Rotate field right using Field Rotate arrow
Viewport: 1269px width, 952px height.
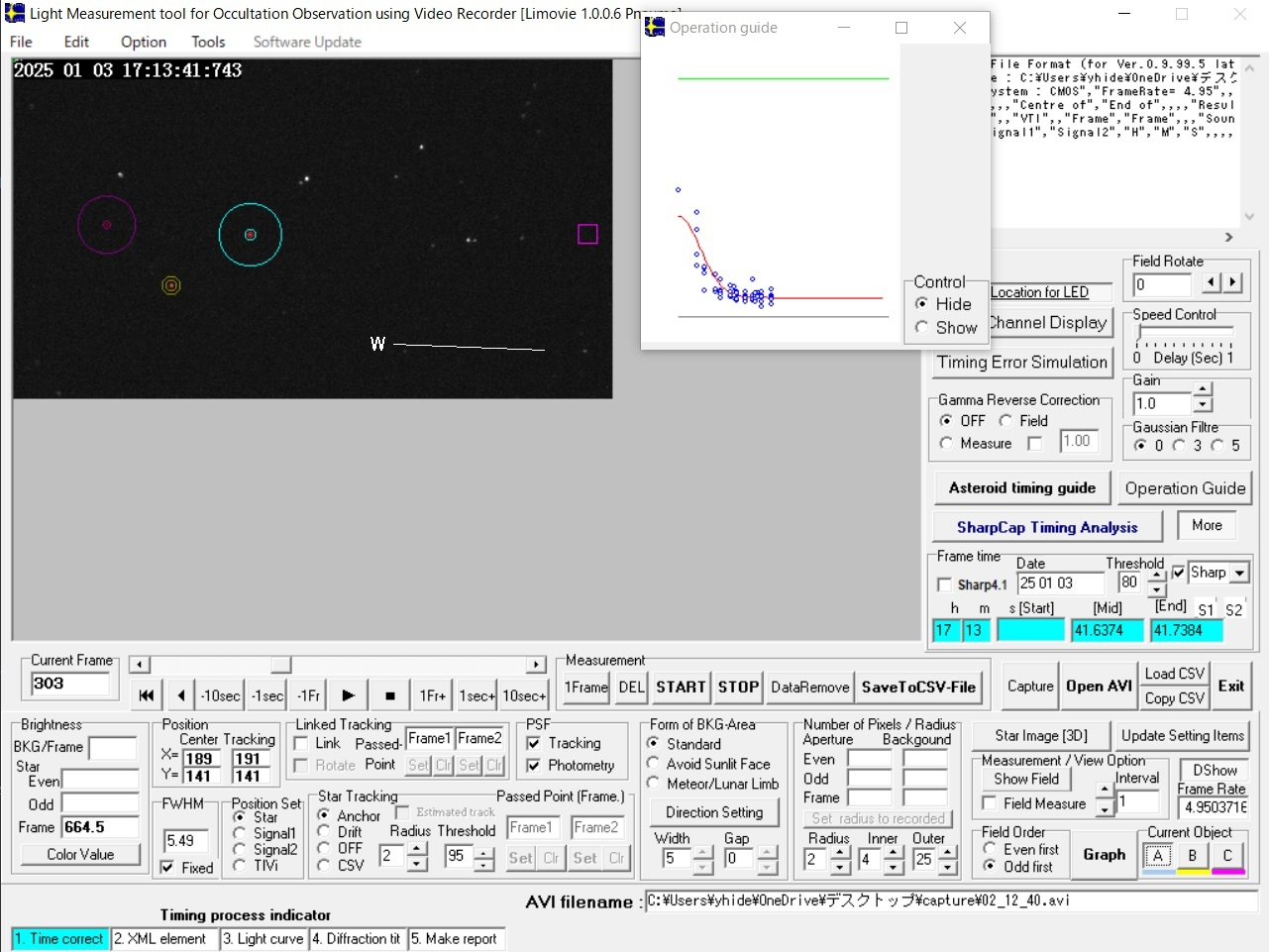1232,282
